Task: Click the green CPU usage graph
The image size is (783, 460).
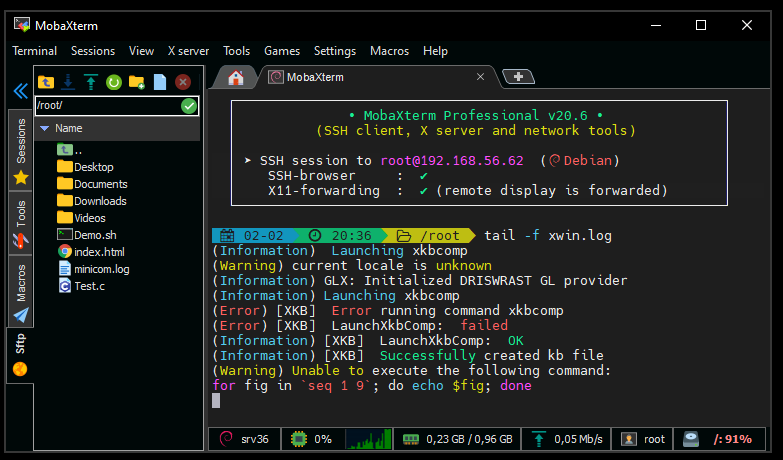Action: tap(369, 439)
